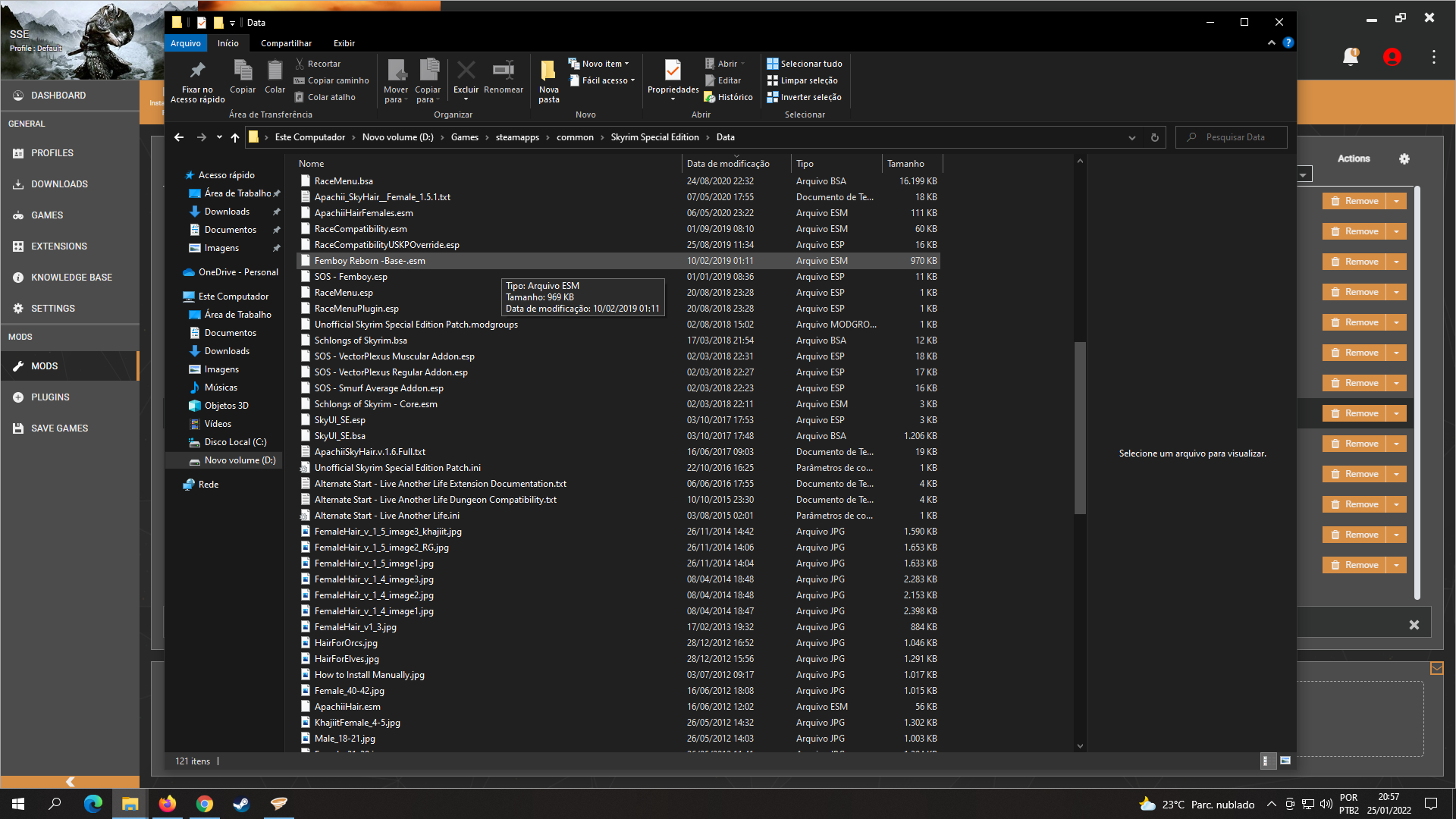
Task: Open SETTINGS in the Vortex sidebar
Action: pyautogui.click(x=70, y=309)
